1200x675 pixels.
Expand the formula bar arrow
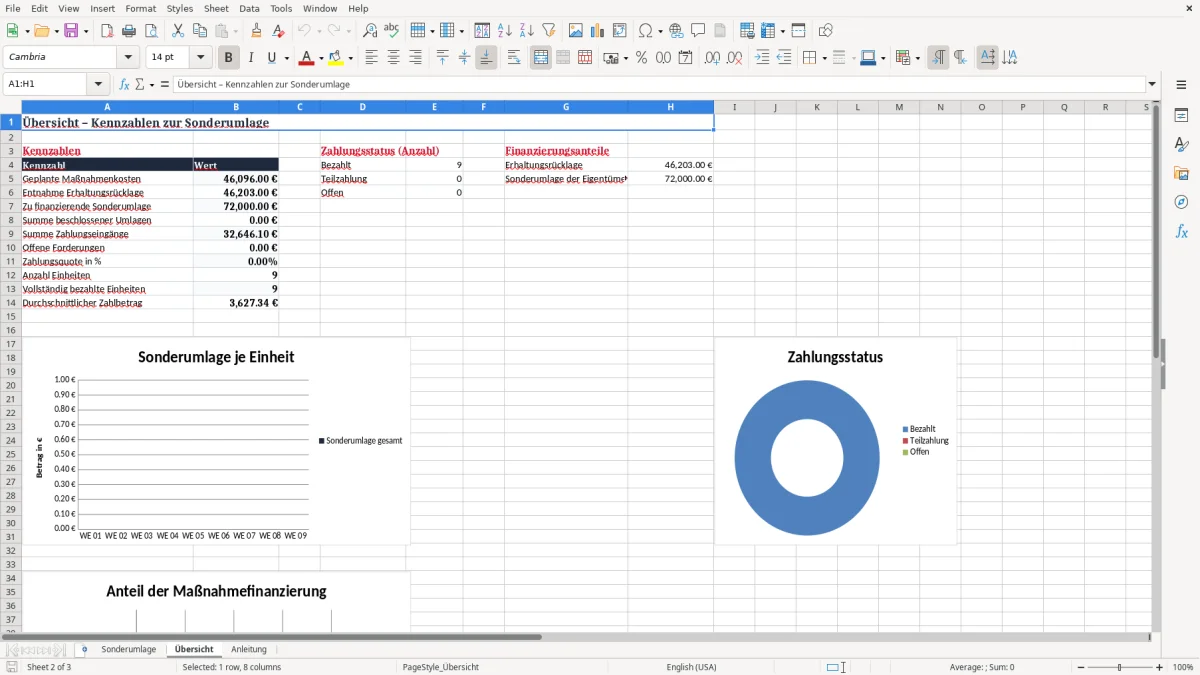[1152, 85]
